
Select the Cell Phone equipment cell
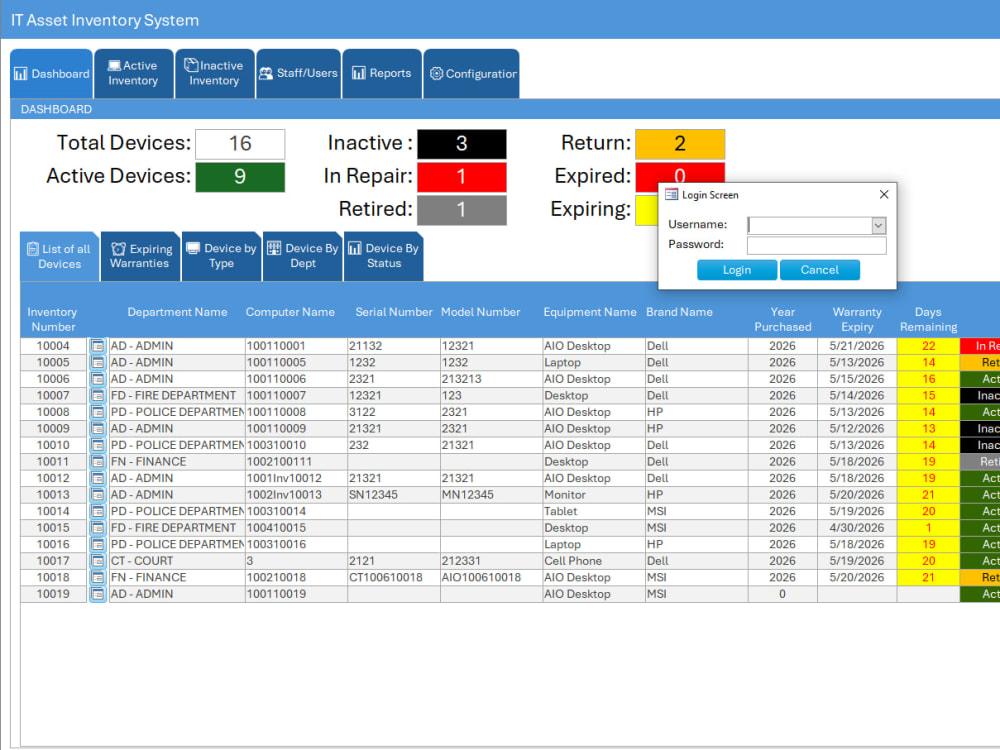pyautogui.click(x=593, y=561)
